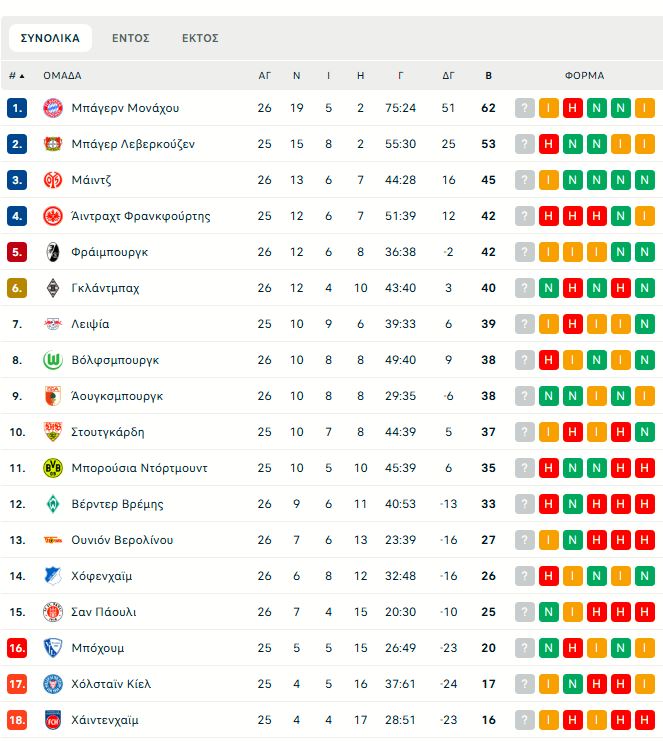Open the Φράιμπουργκ team link

(x=110, y=252)
